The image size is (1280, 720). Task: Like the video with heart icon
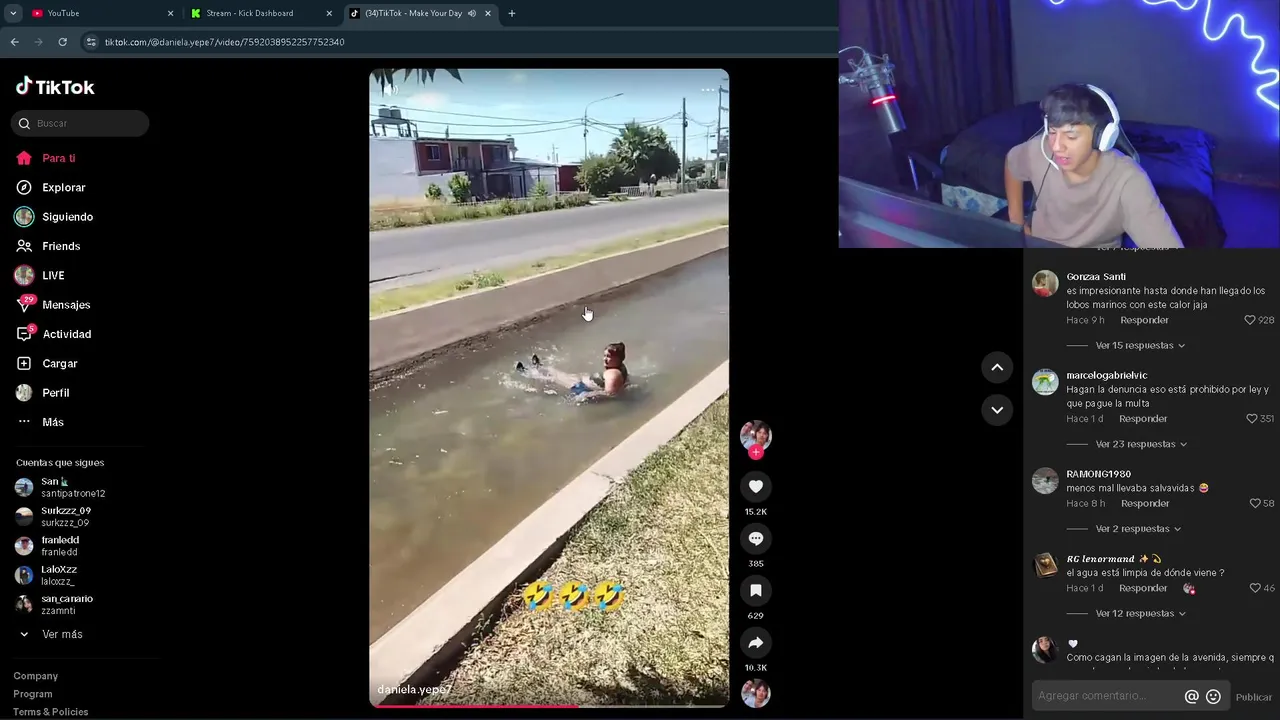(x=756, y=486)
